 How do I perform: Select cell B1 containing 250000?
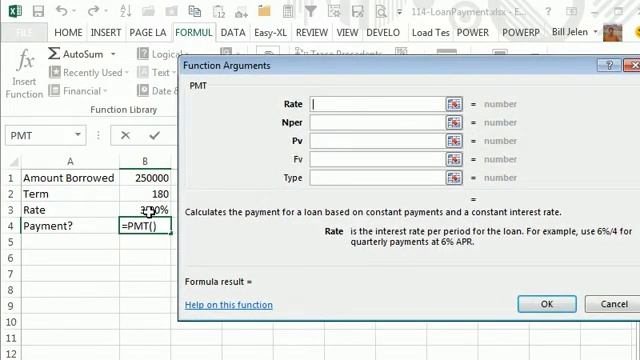[145, 178]
